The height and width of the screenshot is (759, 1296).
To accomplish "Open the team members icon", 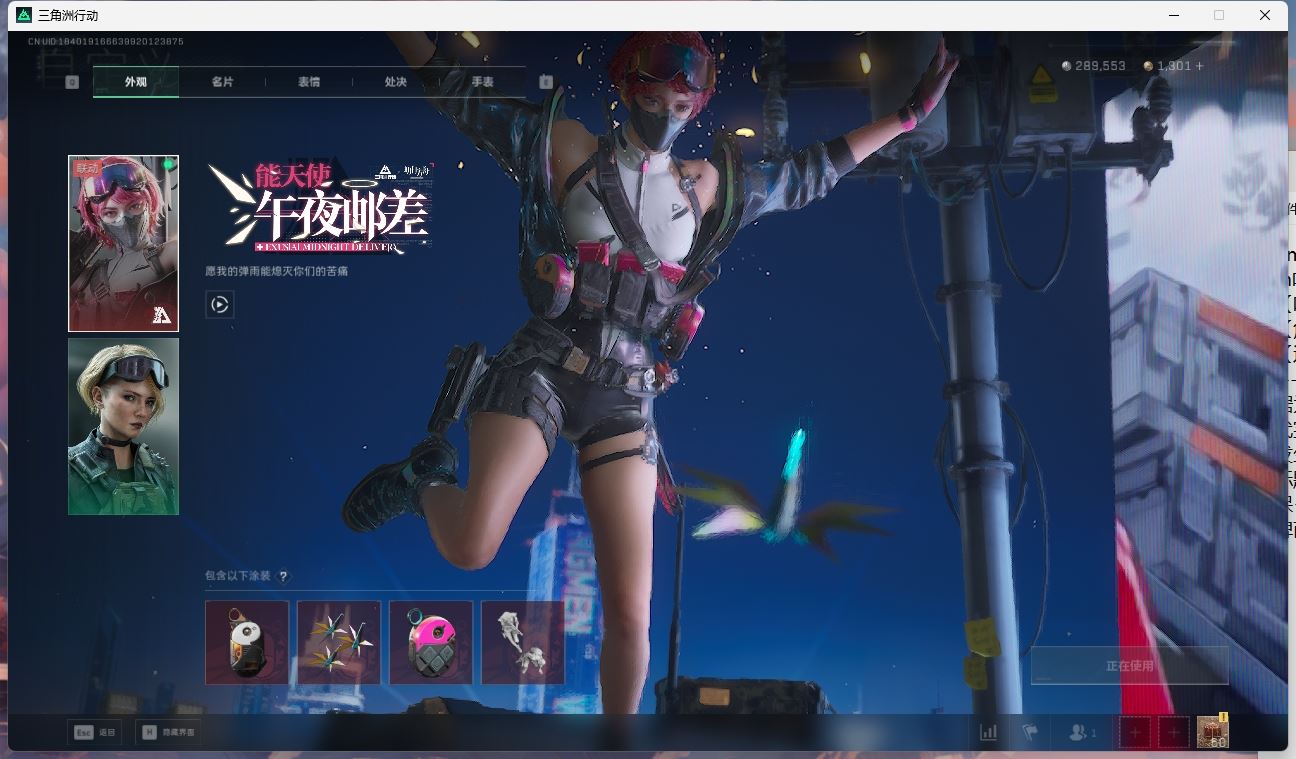I will coord(1081,732).
